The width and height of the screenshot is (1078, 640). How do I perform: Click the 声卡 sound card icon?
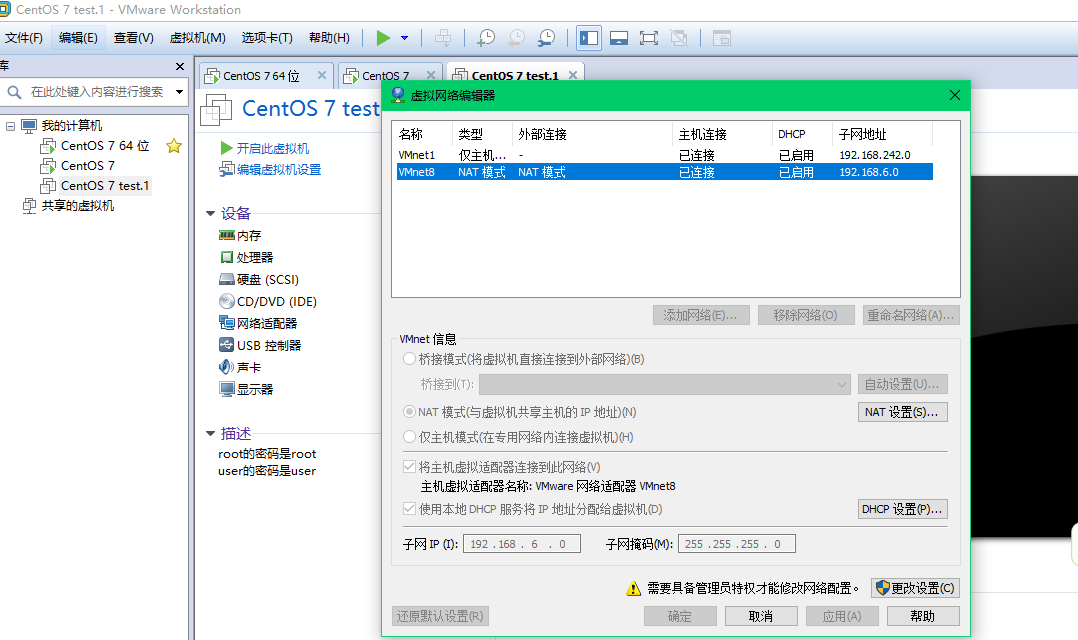226,367
